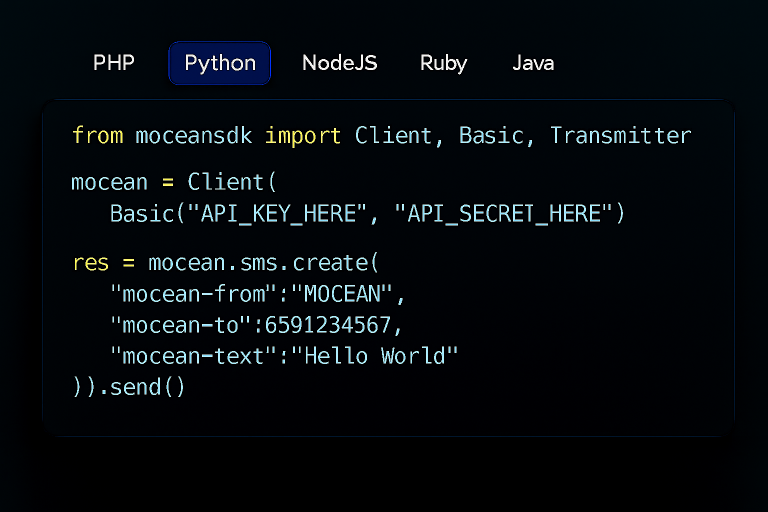View the Java code sample
This screenshot has height=512, width=768.
pos(533,63)
